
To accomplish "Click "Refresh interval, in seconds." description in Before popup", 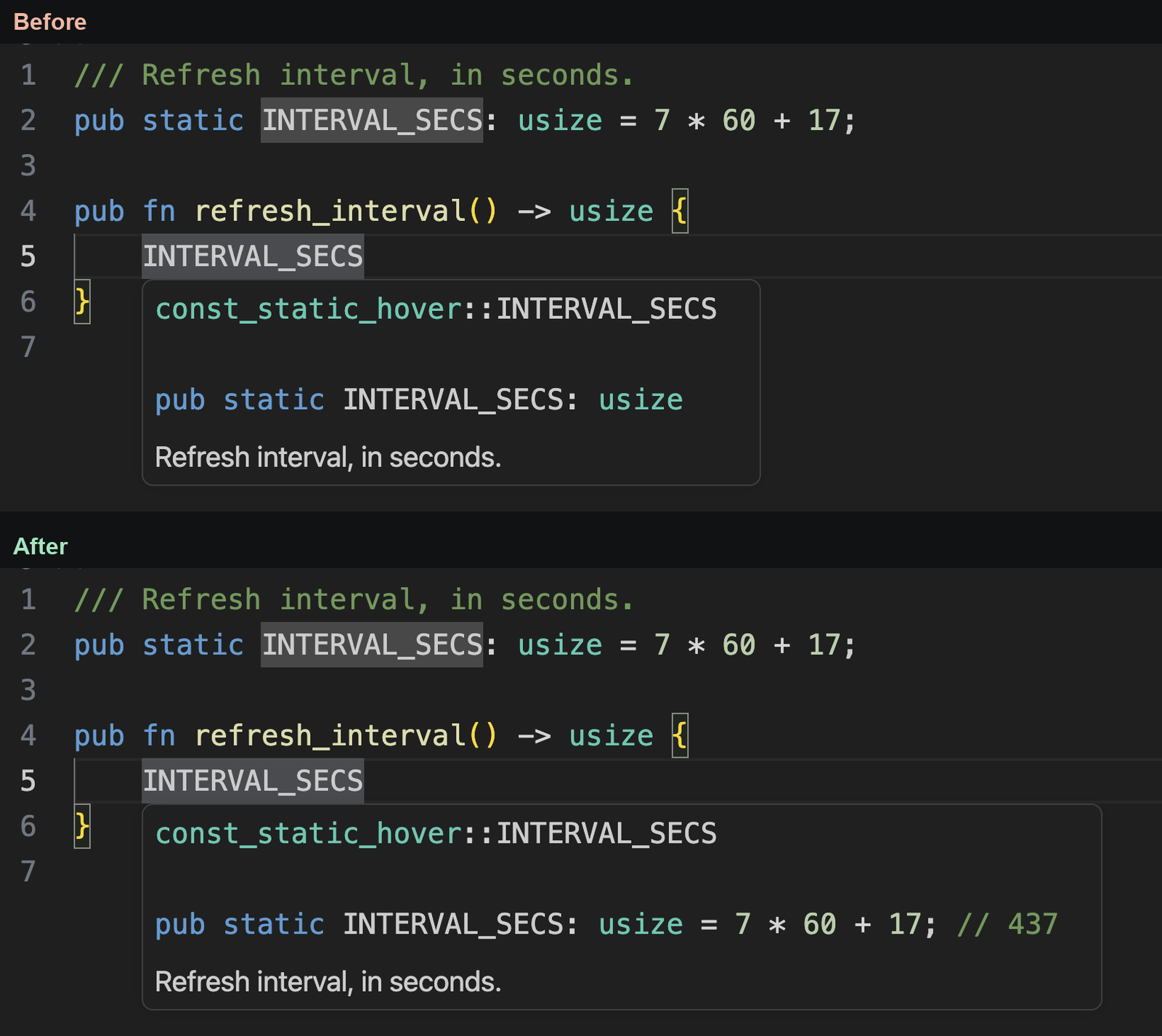I will click(328, 458).
